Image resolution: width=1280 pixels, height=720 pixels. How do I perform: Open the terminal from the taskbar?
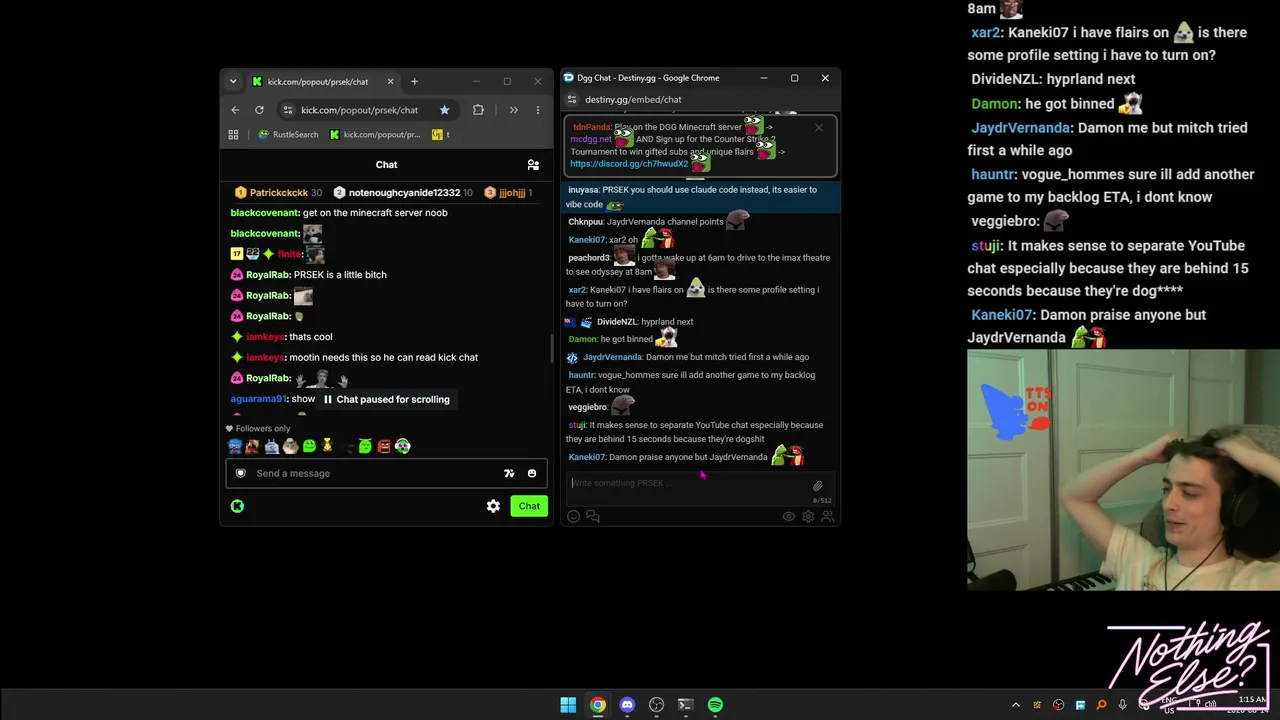point(685,705)
